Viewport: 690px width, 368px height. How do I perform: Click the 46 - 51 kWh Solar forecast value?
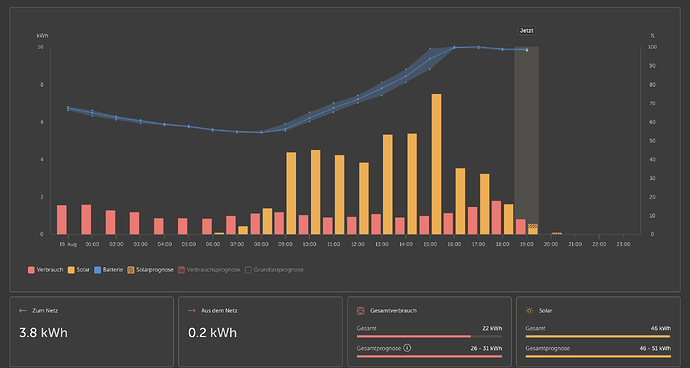(655, 348)
